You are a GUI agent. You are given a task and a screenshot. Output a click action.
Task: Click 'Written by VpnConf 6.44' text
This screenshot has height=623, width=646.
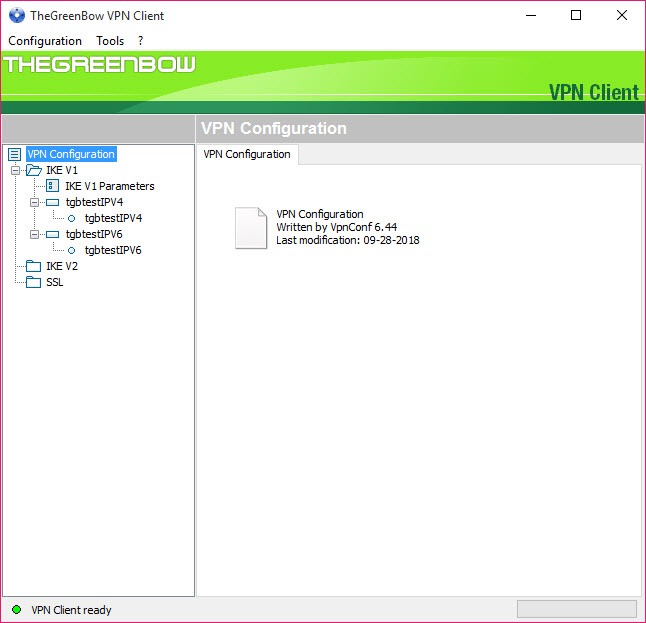coord(337,227)
